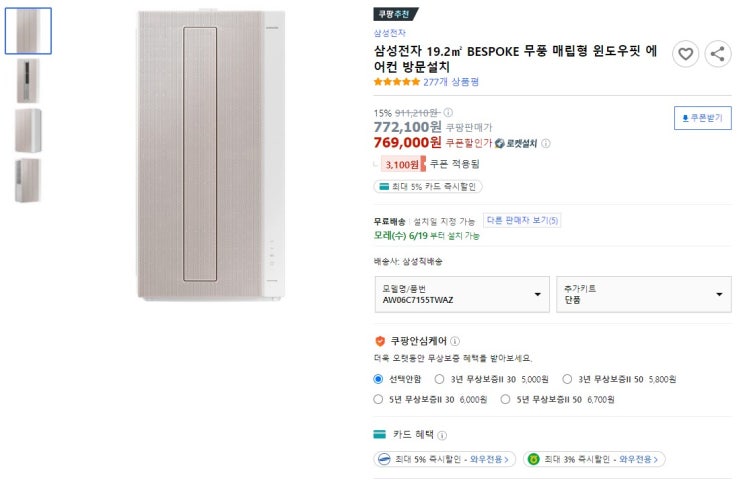Open the 277개 상품평 reviews link
The height and width of the screenshot is (480, 743).
click(x=451, y=82)
